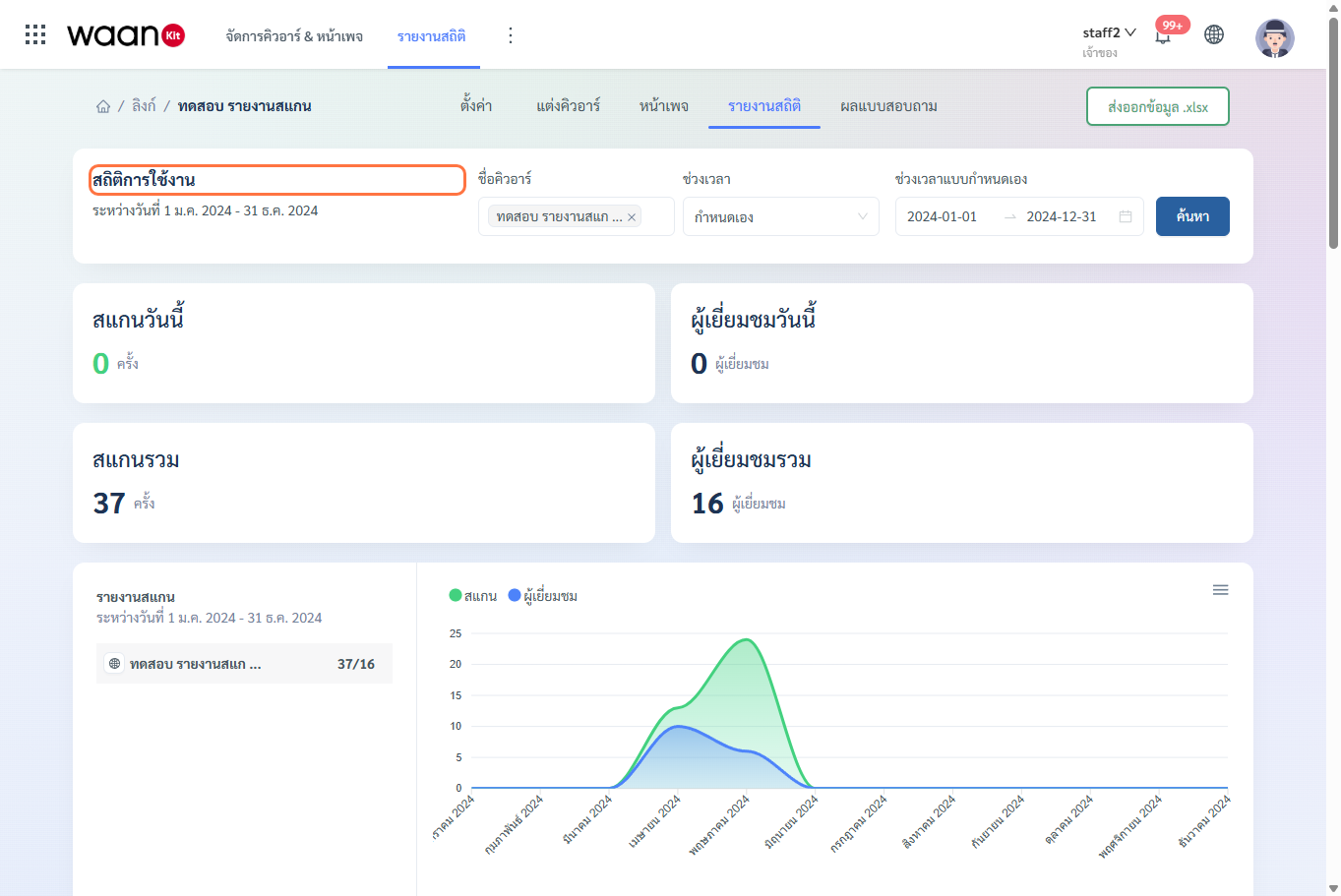This screenshot has height=896, width=1341.
Task: Expand the staff2 account dropdown
Action: tap(1110, 32)
